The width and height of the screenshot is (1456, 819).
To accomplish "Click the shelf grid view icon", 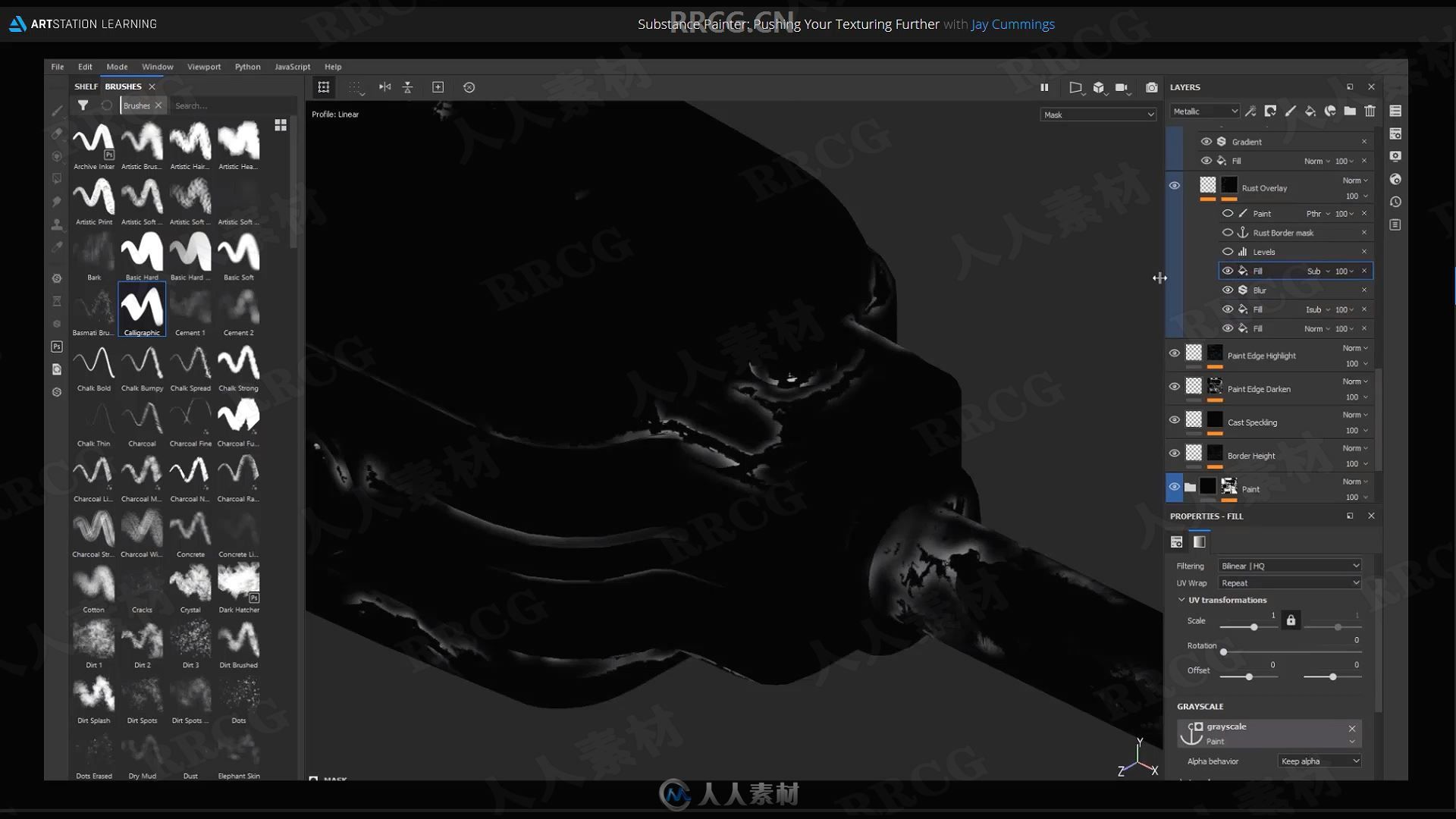I will point(281,125).
